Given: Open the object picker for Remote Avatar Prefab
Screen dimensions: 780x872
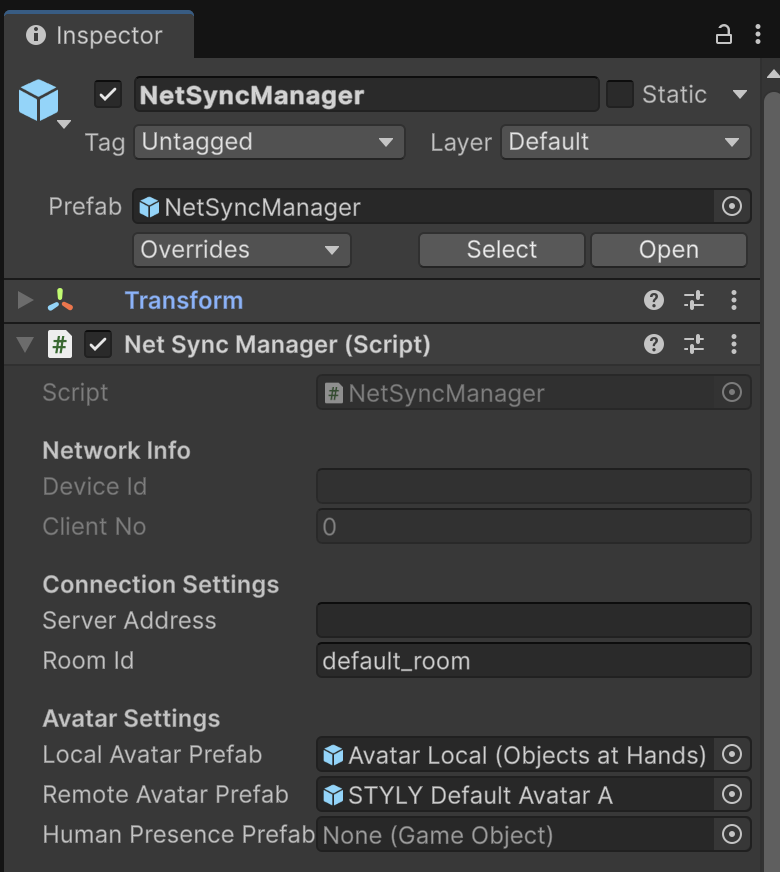Looking at the screenshot, I should point(732,794).
